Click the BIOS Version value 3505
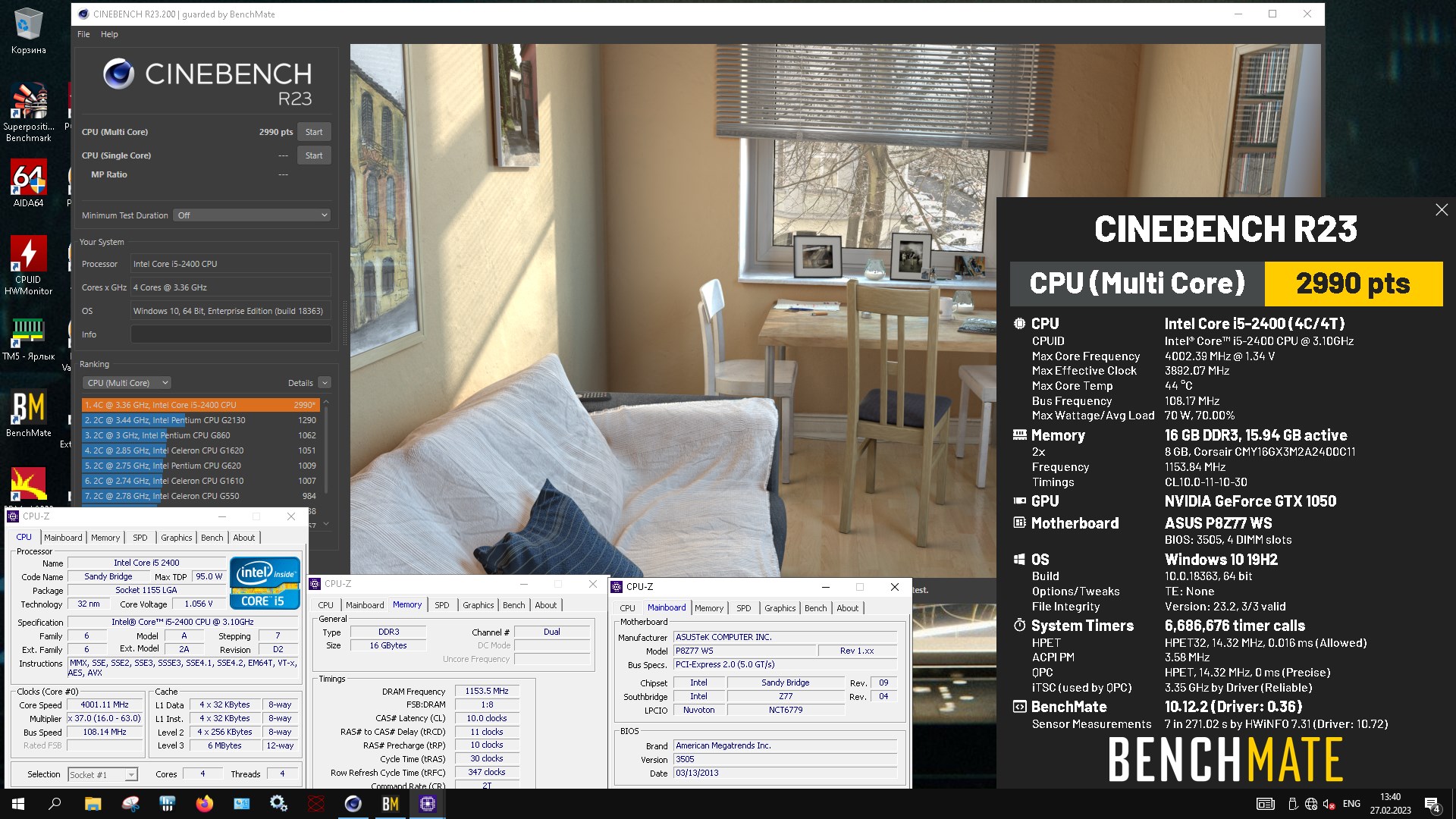The image size is (1456, 819). [785, 759]
